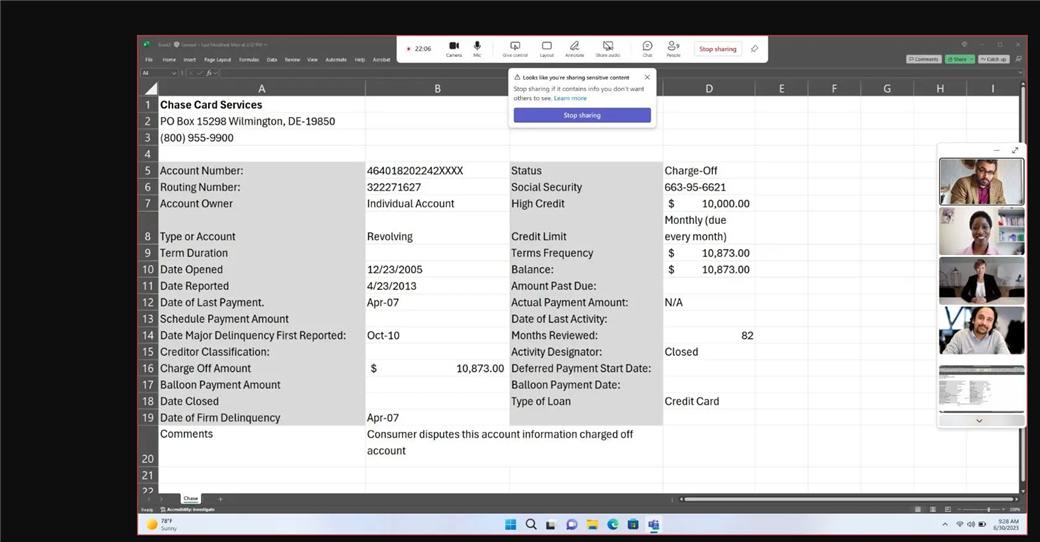Open the Formulas tab
Viewport: 1040px width, 542px height.
(x=249, y=60)
